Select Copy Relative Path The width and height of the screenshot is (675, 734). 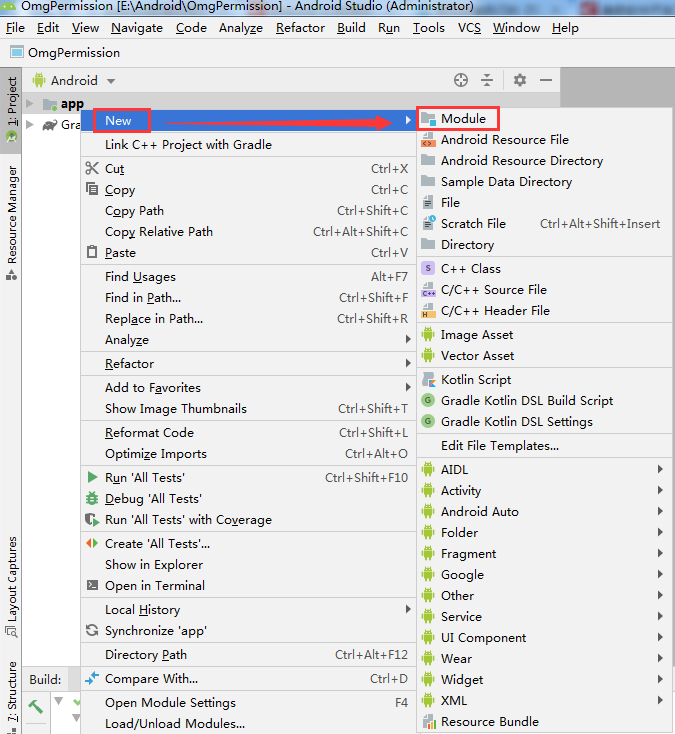pyautogui.click(x=248, y=232)
